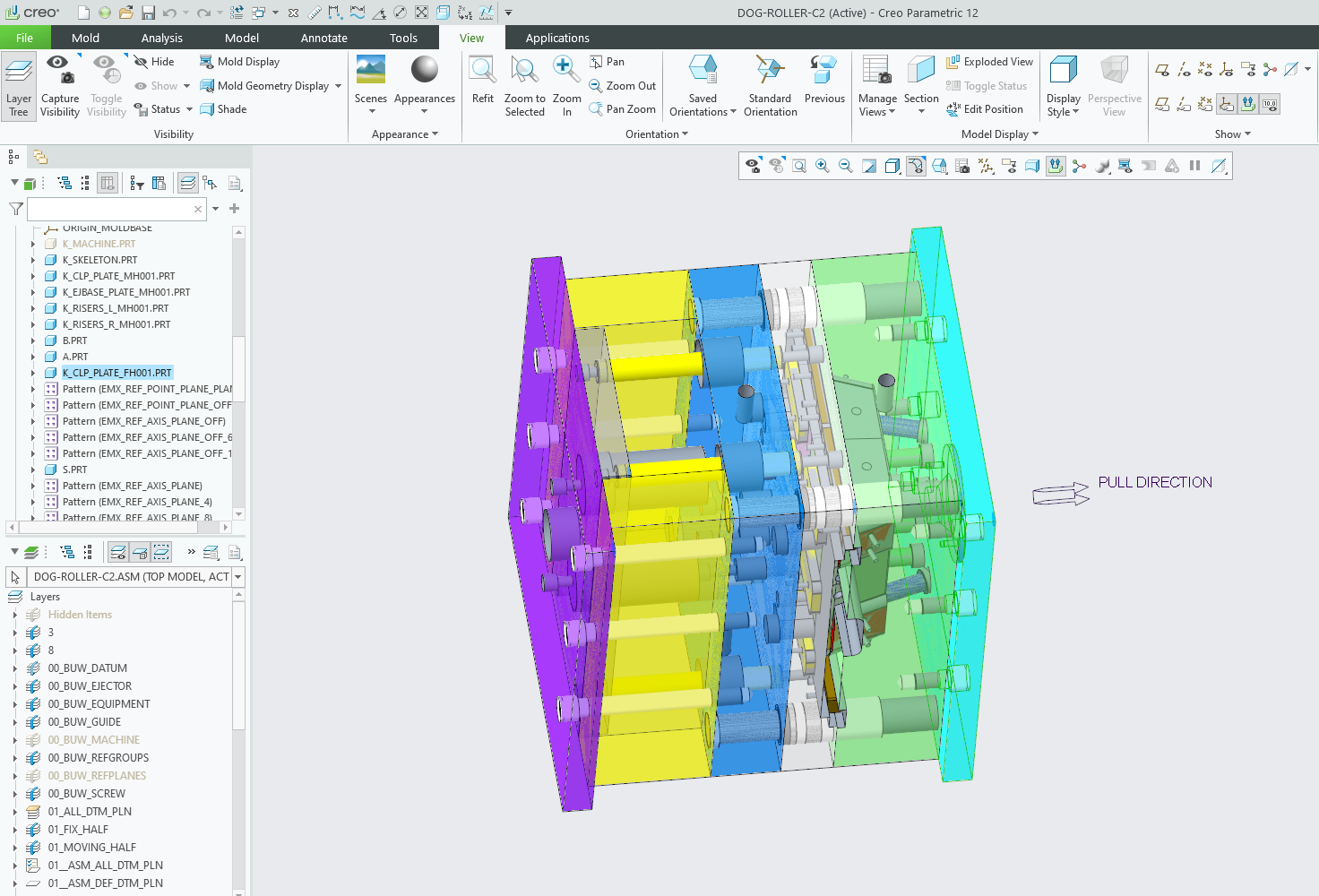Open the File menu
Viewport: 1319px width, 896px height.
(24, 38)
